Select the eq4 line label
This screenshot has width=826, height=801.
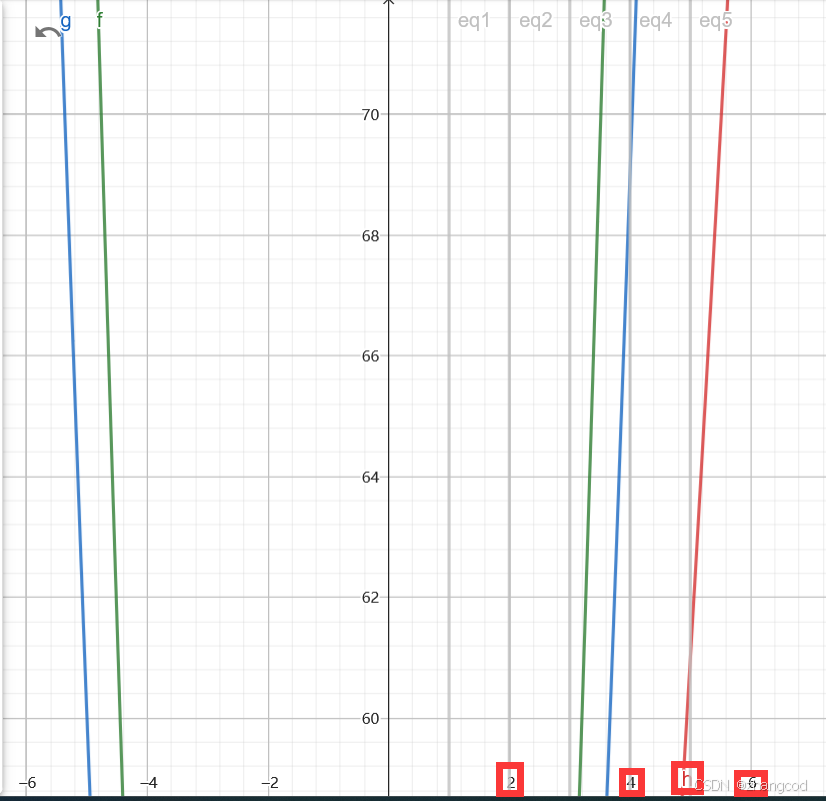656,21
